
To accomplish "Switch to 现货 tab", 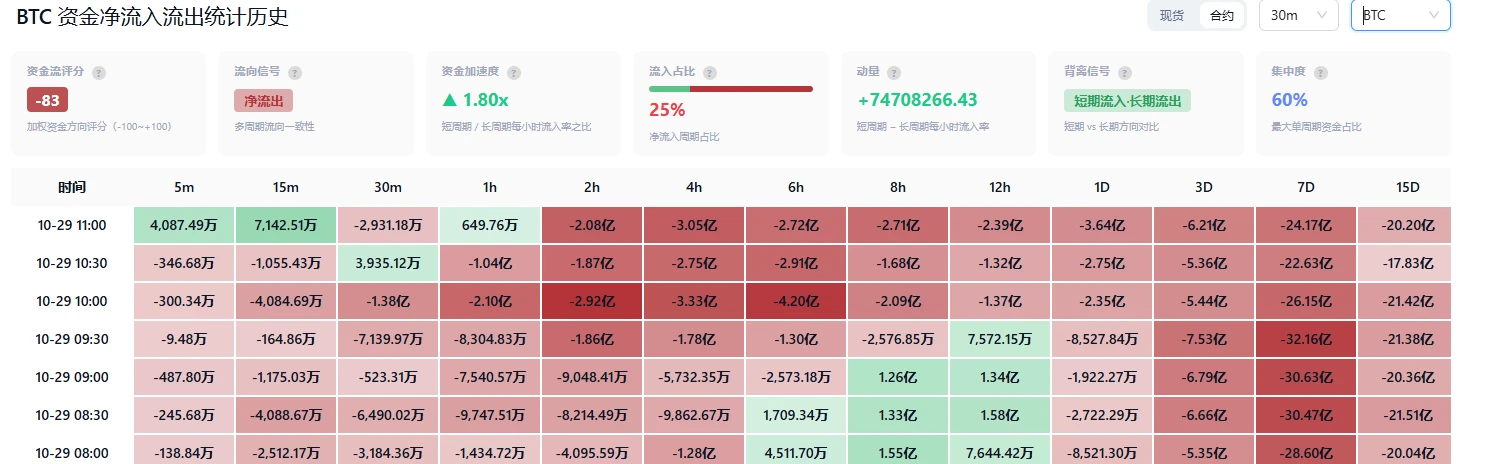I will click(1172, 15).
